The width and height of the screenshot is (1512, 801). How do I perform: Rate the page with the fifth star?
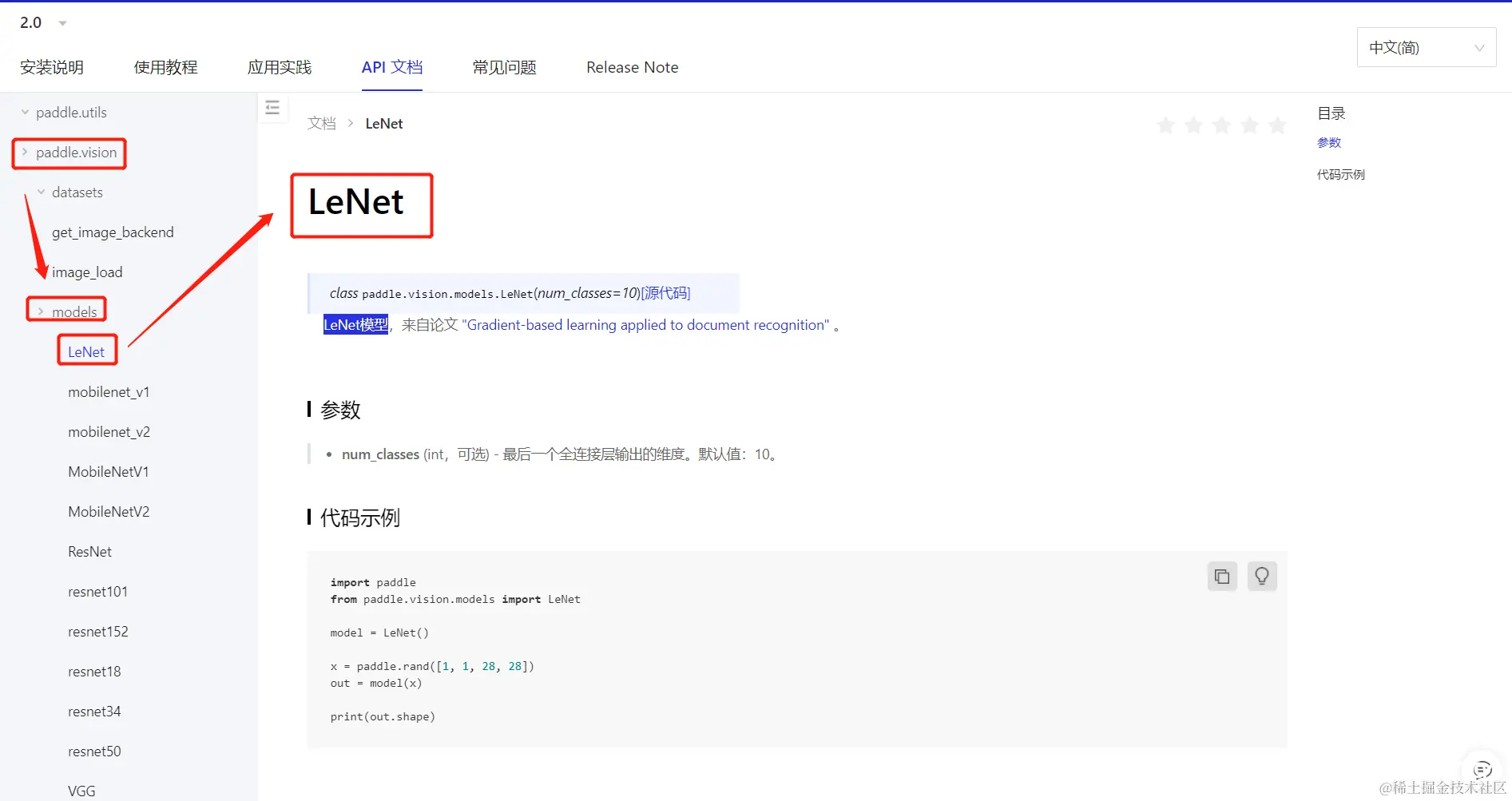(1277, 125)
